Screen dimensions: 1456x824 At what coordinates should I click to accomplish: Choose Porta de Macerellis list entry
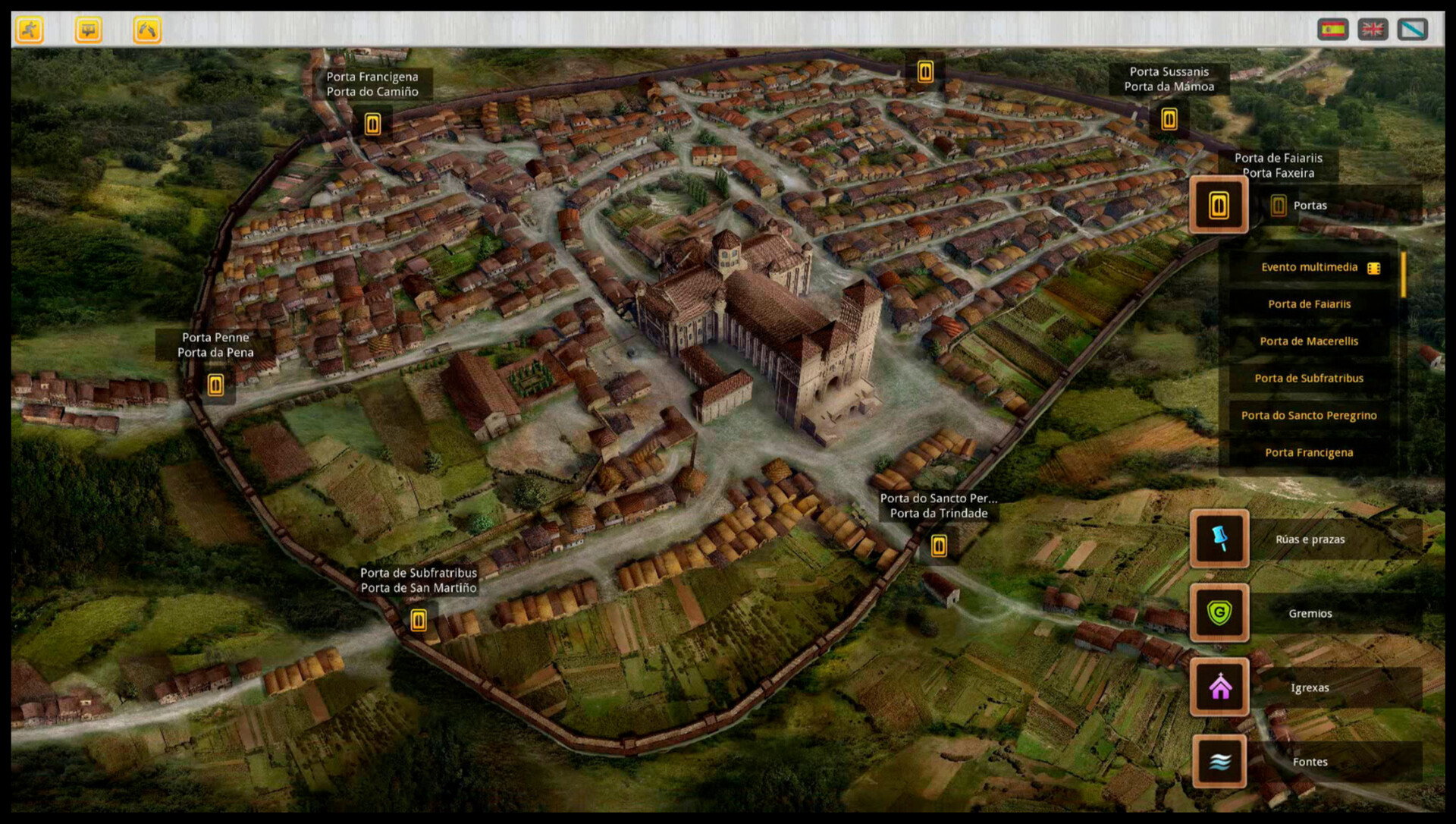pos(1309,341)
